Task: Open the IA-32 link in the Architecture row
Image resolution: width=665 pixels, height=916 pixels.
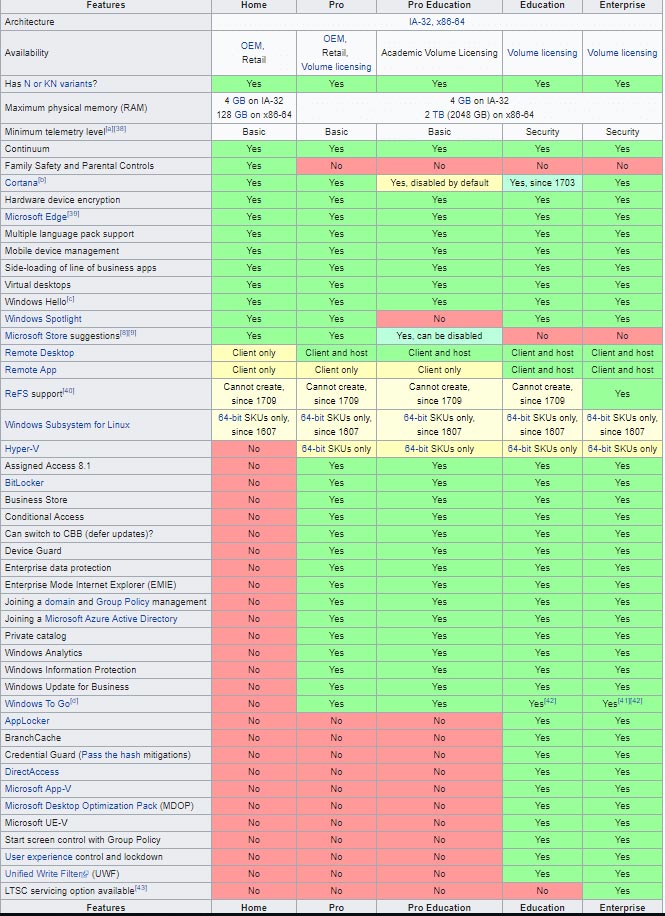Action: point(418,22)
